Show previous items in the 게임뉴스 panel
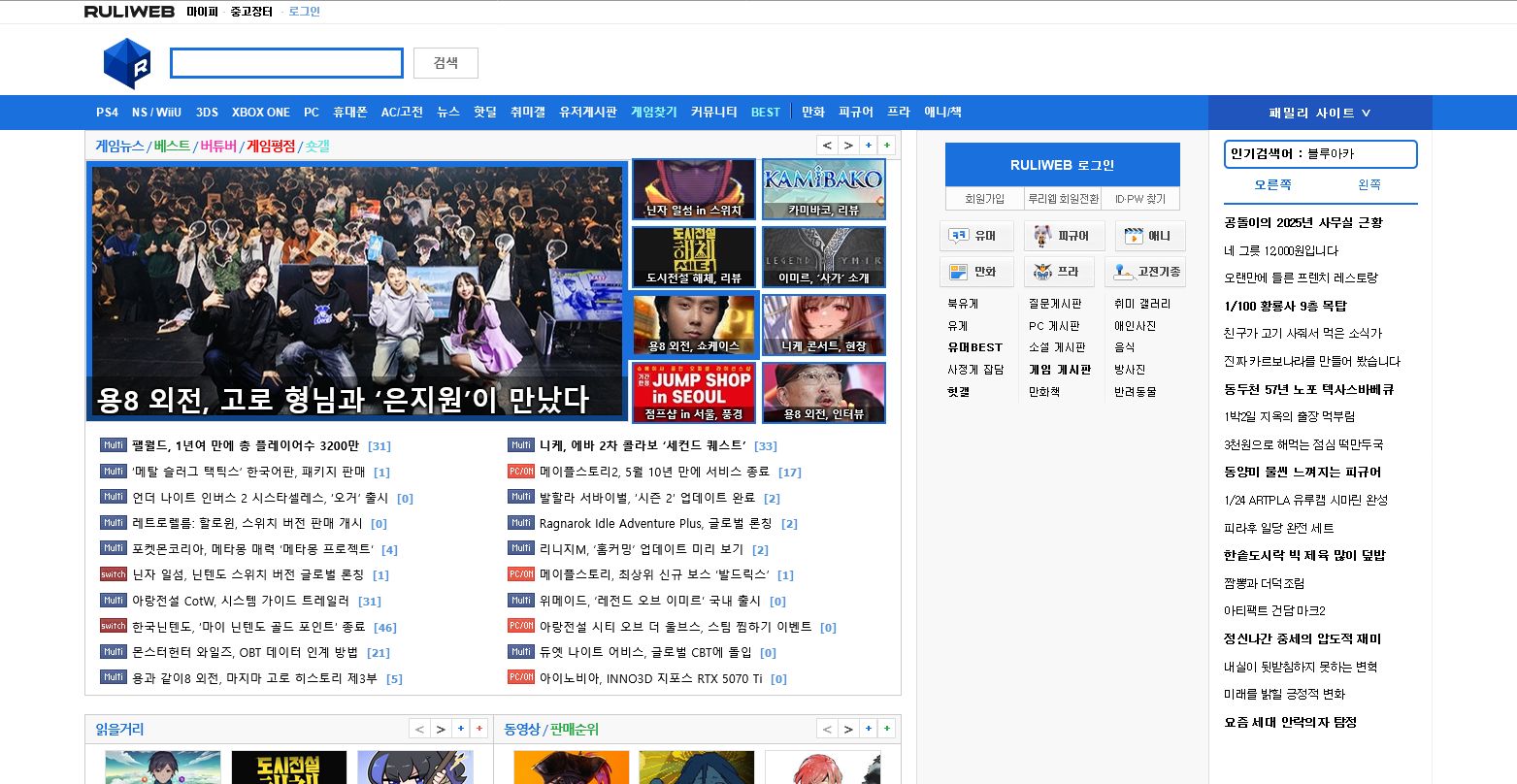Image resolution: width=1517 pixels, height=784 pixels. click(x=827, y=146)
